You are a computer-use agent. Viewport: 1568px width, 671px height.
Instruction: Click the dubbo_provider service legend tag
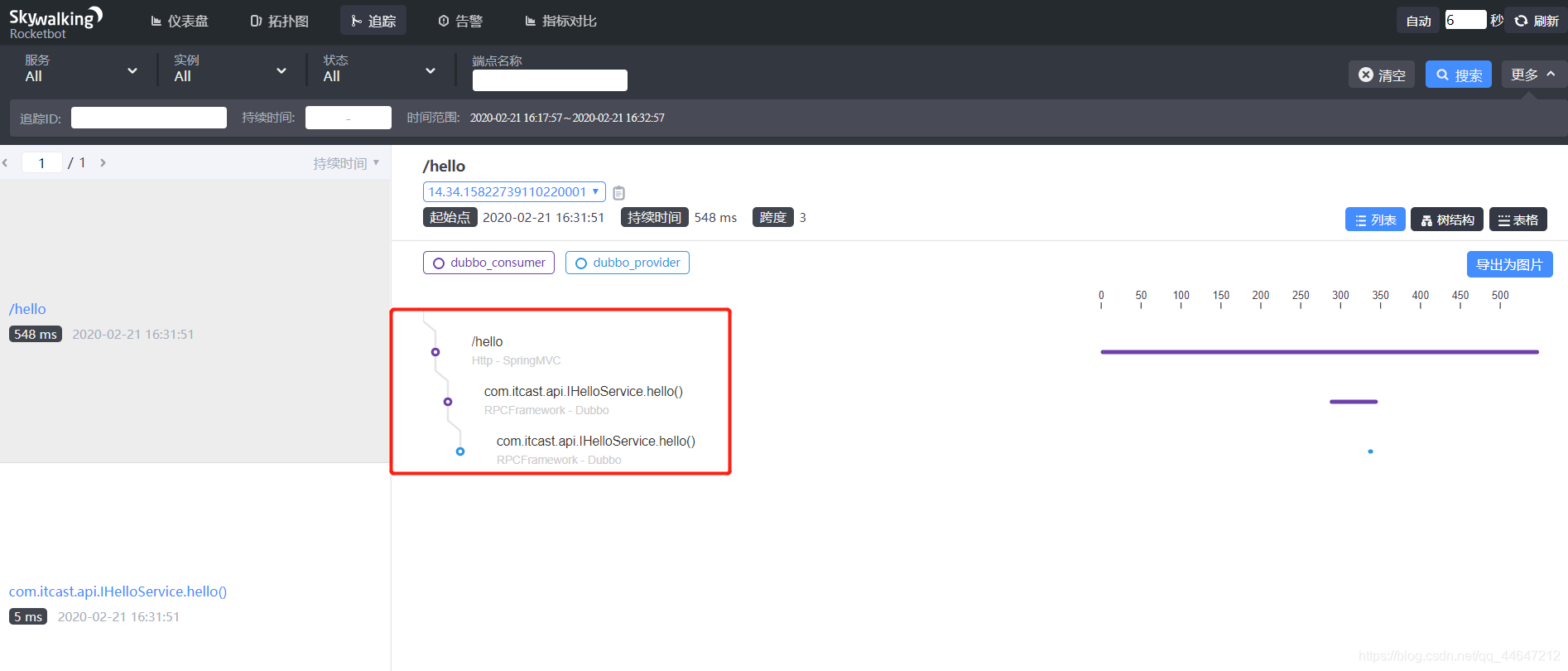tap(628, 263)
